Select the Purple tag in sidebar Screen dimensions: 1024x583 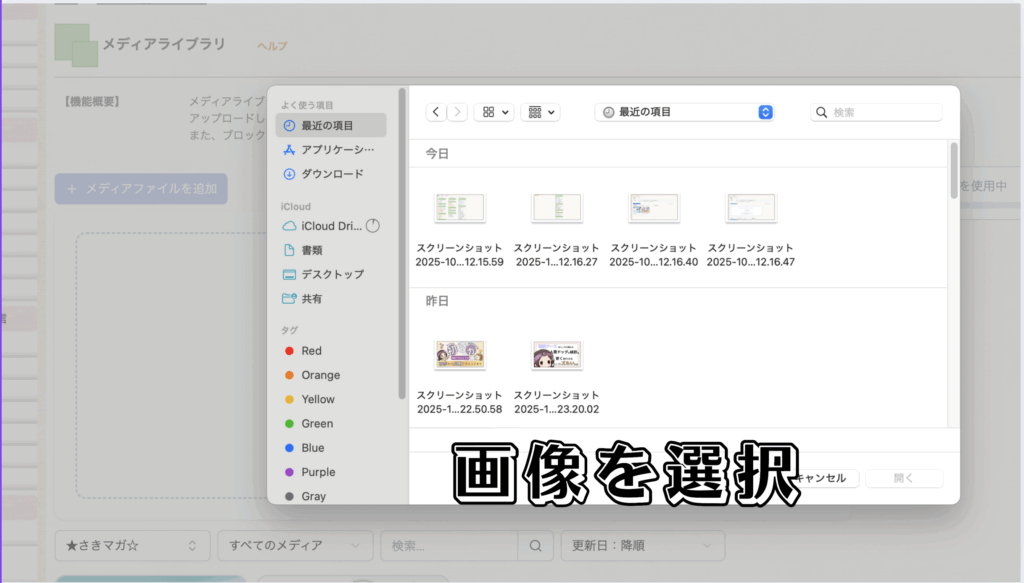click(318, 472)
